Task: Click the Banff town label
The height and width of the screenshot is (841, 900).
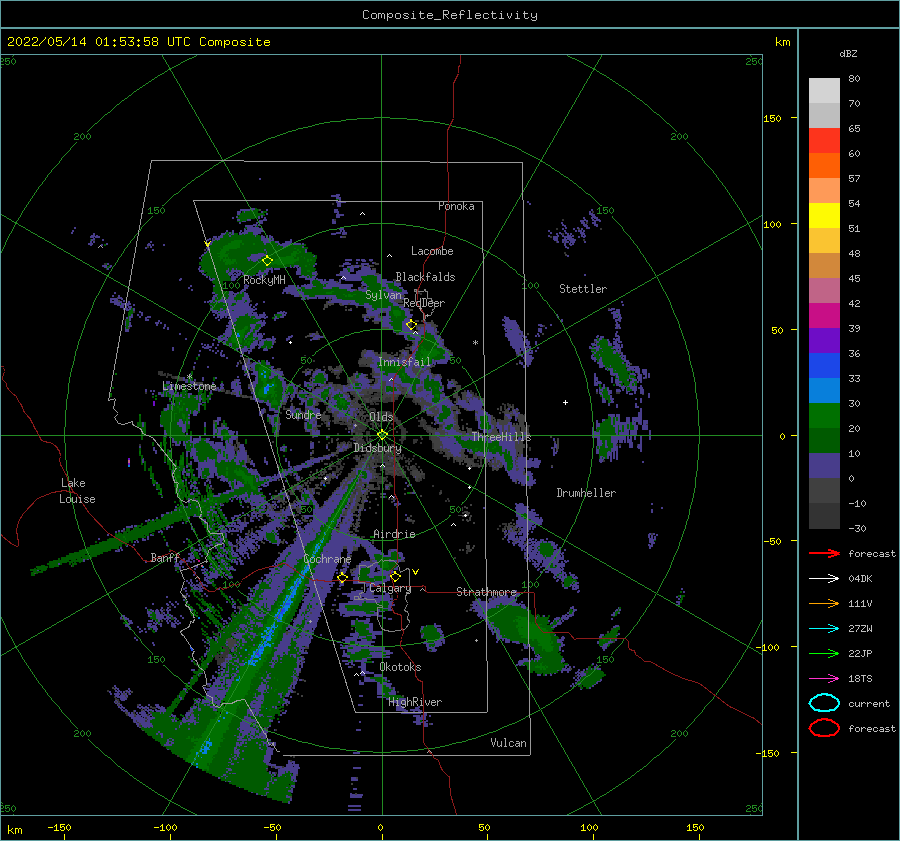Action: point(165,557)
